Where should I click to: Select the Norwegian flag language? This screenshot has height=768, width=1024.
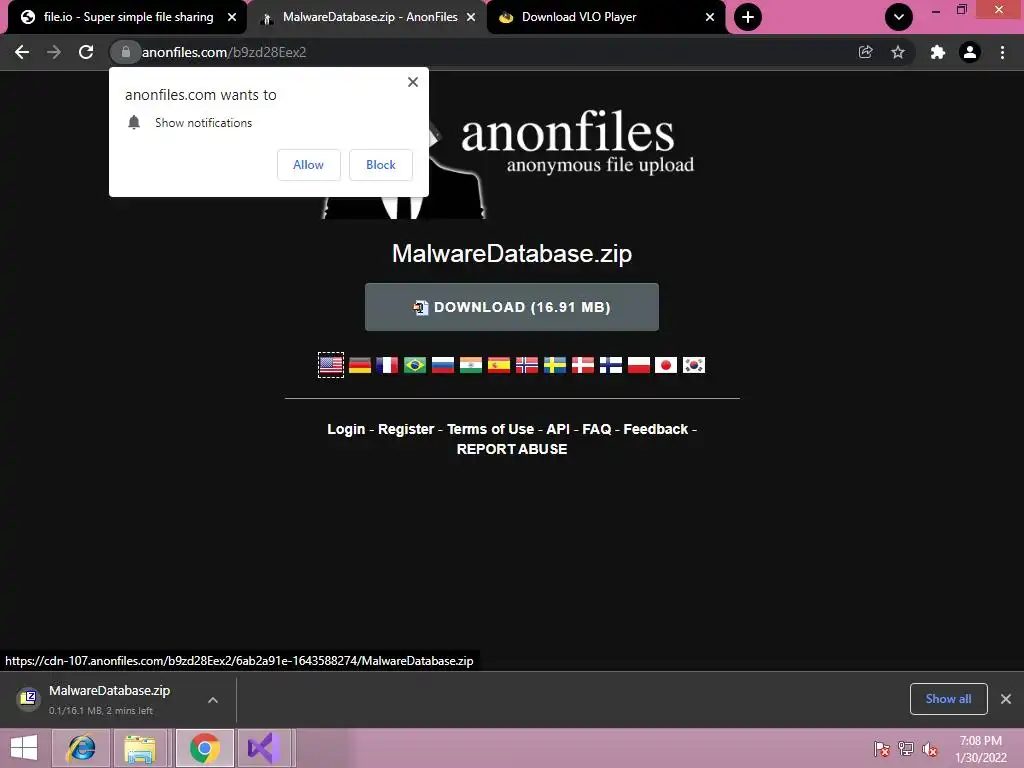tap(527, 364)
